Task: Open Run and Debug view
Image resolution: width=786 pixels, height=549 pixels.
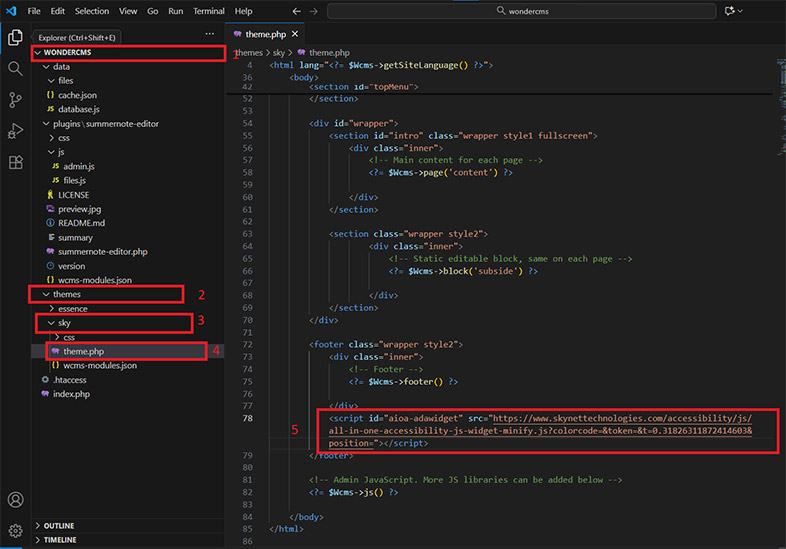Action: coord(16,131)
